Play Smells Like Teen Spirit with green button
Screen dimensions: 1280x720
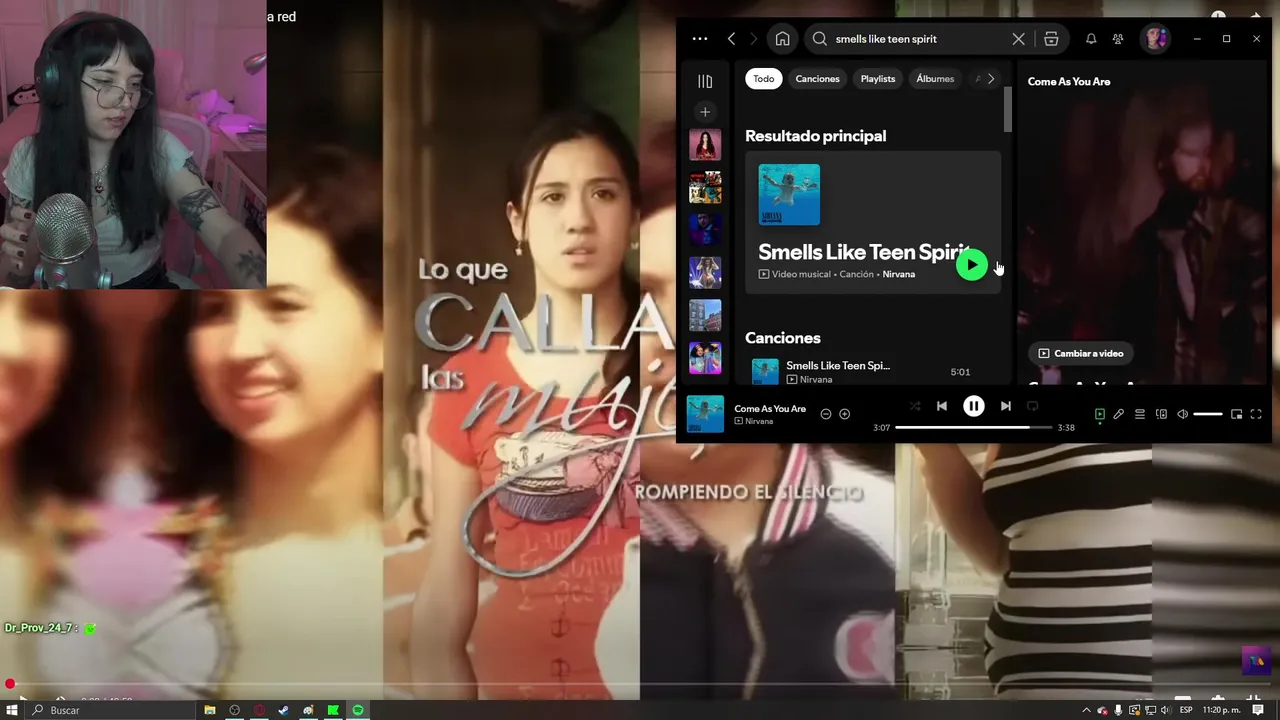click(971, 265)
